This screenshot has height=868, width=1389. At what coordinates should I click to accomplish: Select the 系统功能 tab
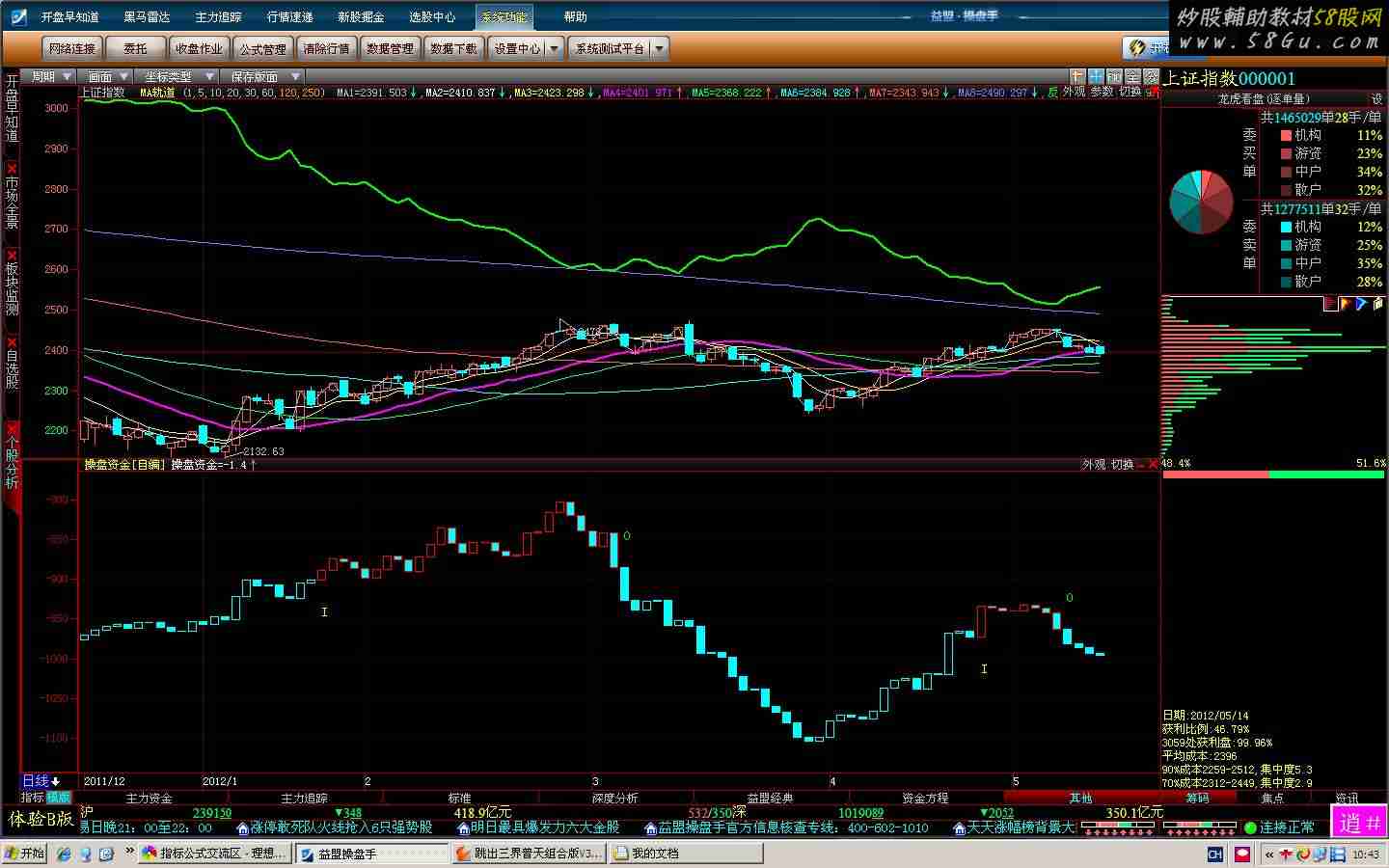[x=504, y=17]
